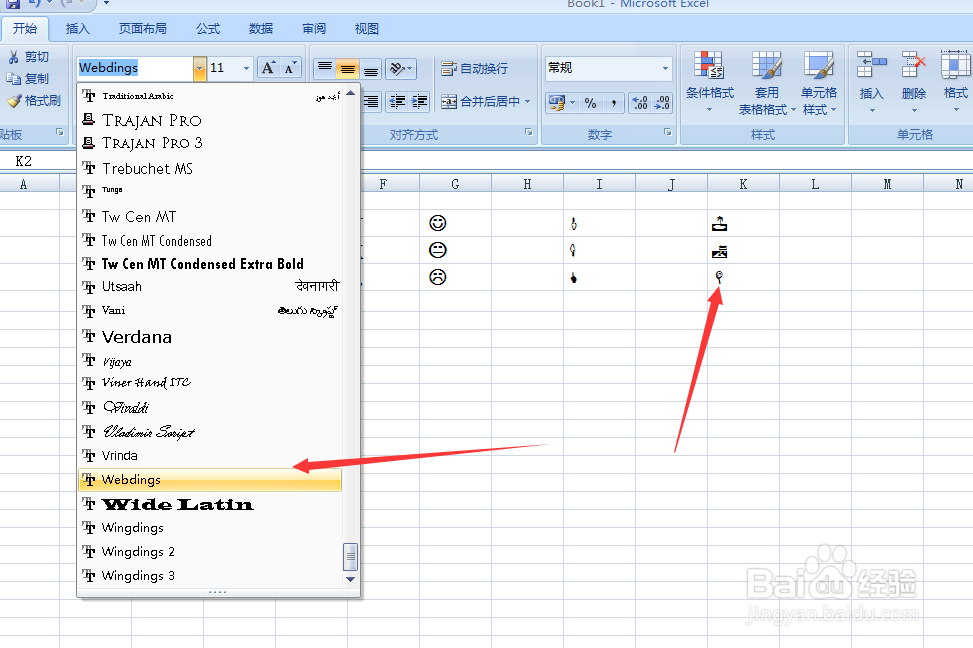
Task: Switch to the Home (开始) tab
Action: (x=25, y=29)
